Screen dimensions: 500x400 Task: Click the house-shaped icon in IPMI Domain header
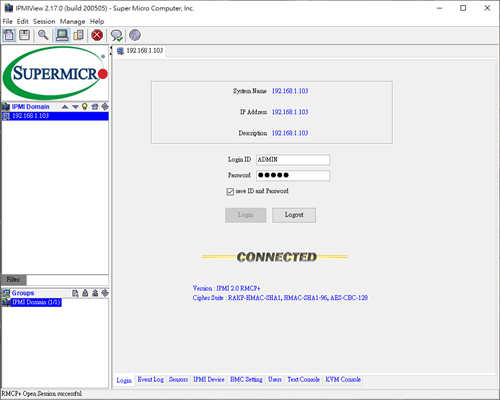pos(95,107)
